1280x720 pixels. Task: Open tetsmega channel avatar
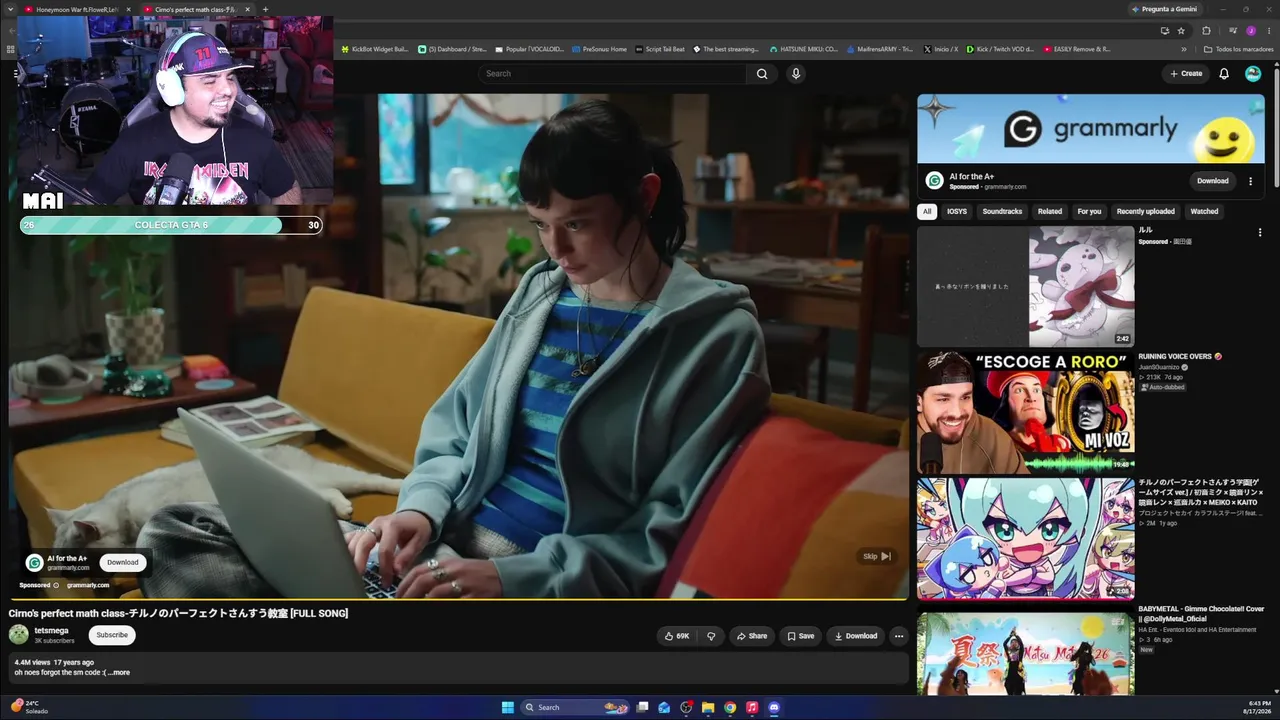19,634
